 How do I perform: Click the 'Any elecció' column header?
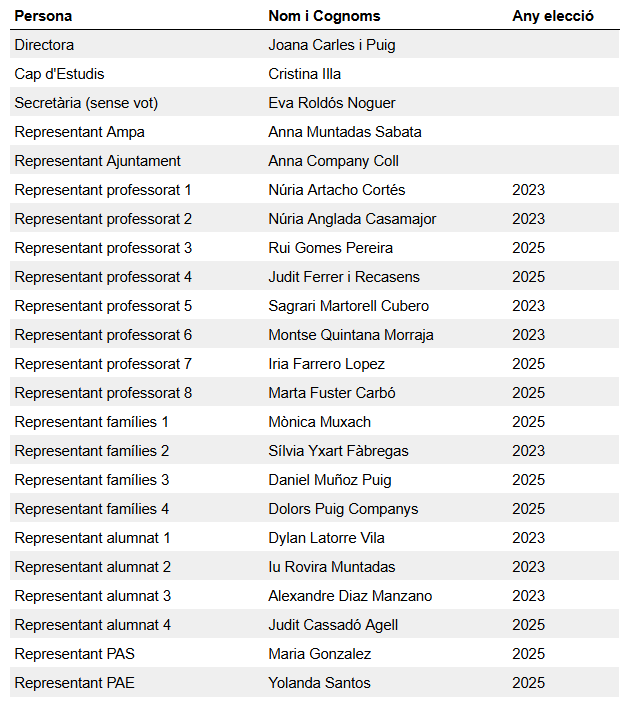pos(553,16)
